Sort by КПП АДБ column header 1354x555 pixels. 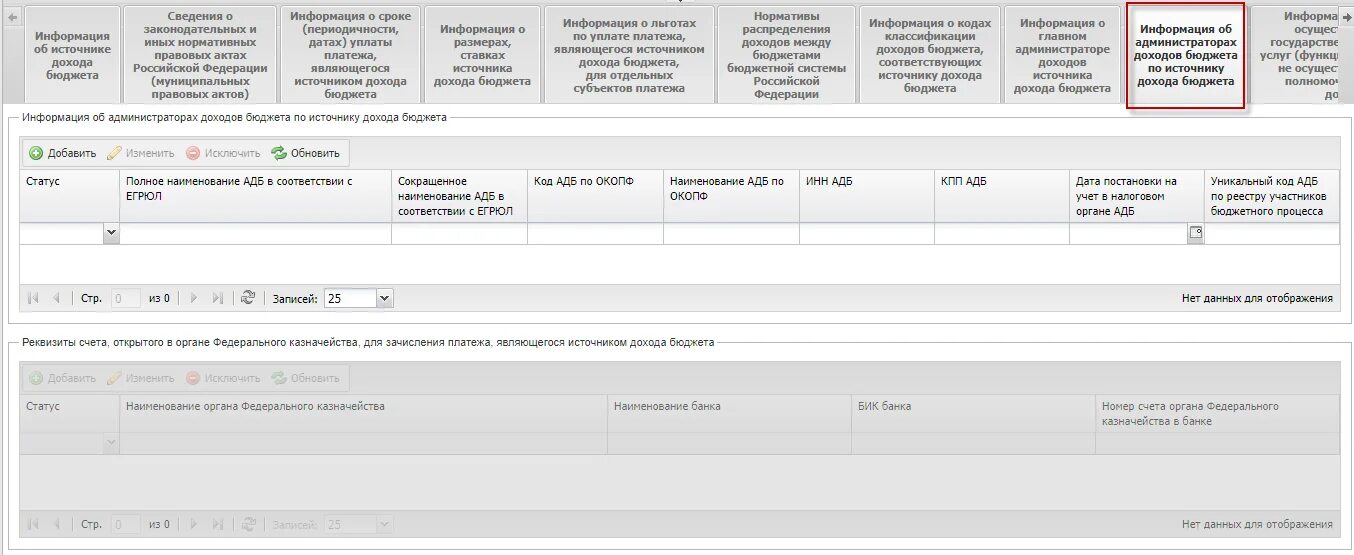[1002, 196]
